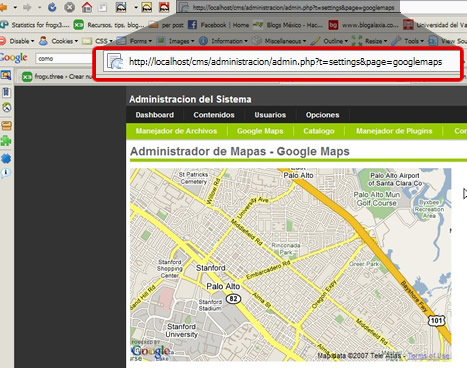Open the Miscellaneous dropdown menu
Screen dimensions: 467x368
point(285,41)
